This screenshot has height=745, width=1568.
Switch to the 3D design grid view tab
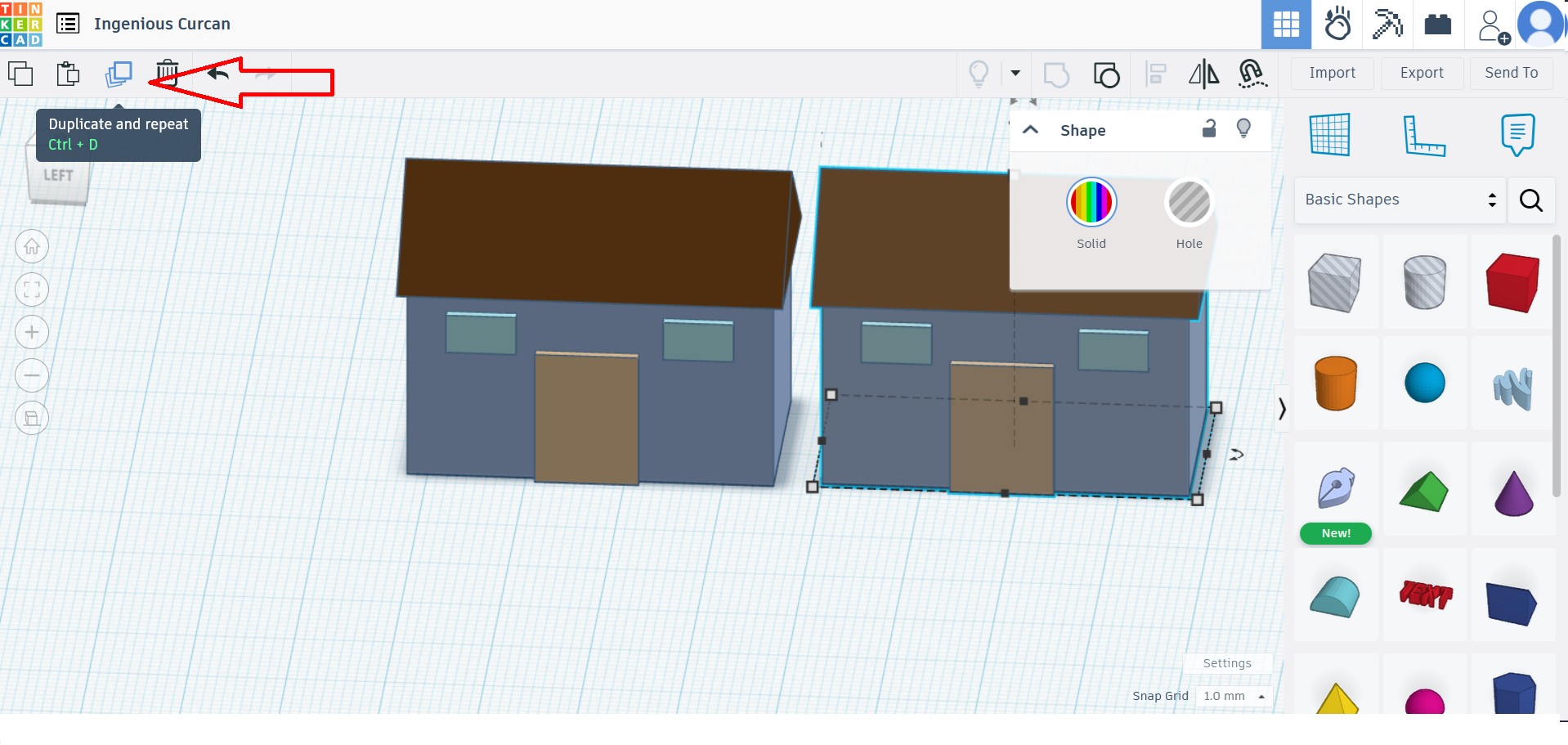[1286, 25]
